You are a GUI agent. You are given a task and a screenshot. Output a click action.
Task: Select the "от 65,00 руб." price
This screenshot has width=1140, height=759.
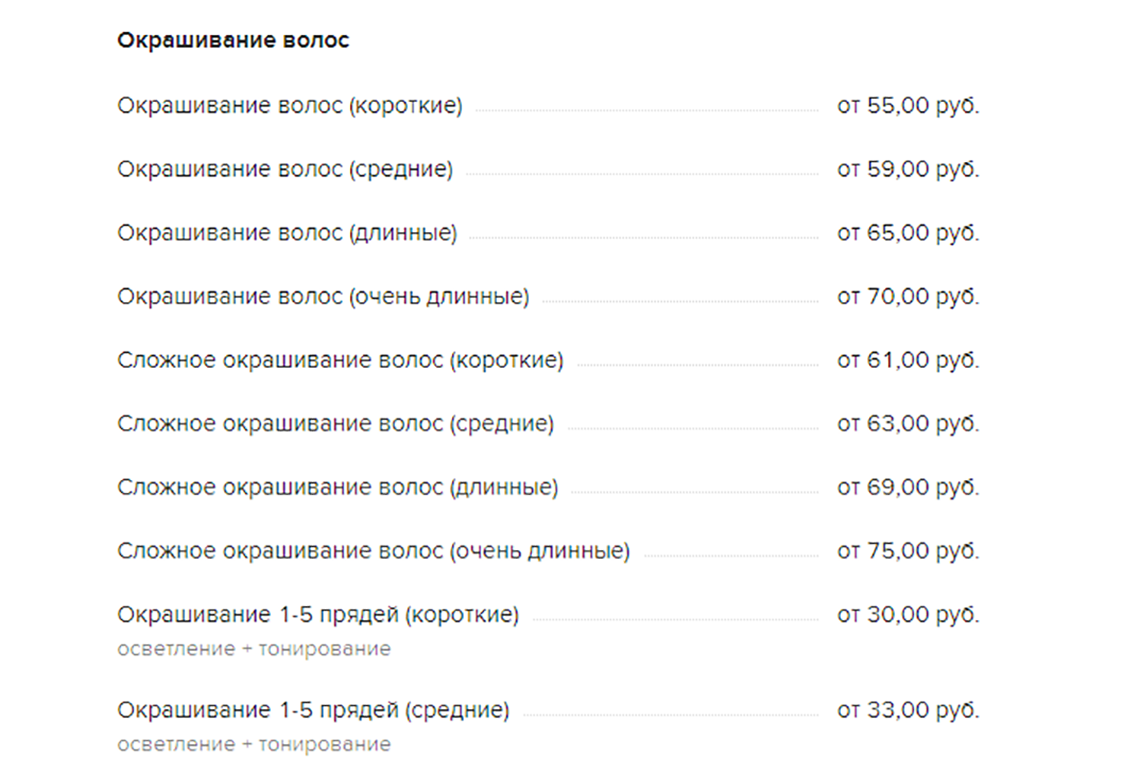(908, 233)
